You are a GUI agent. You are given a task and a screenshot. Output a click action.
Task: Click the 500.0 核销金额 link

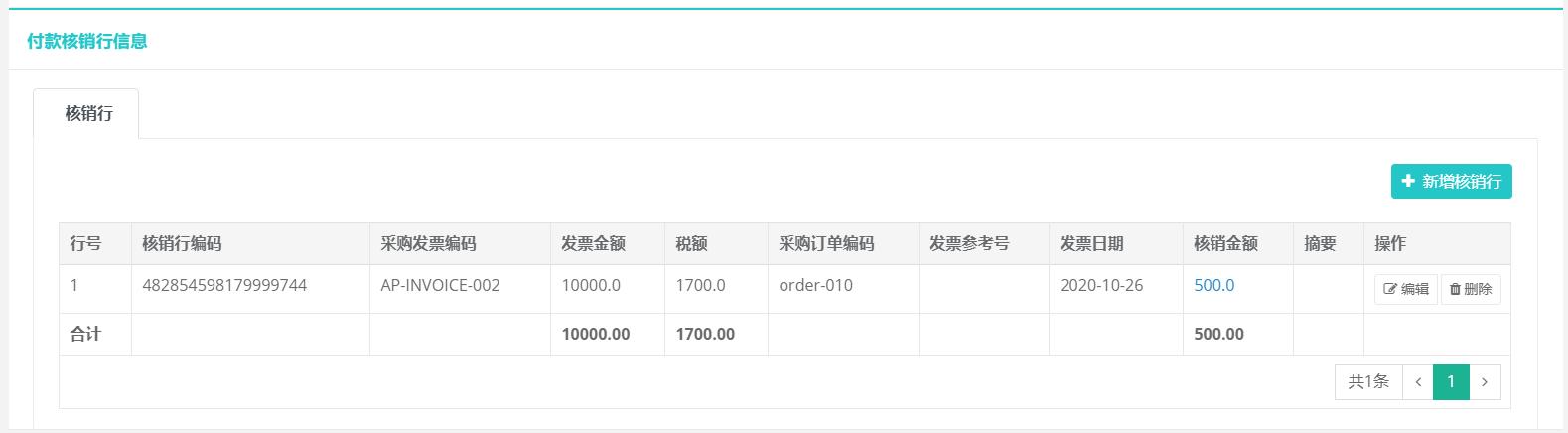(x=1213, y=285)
